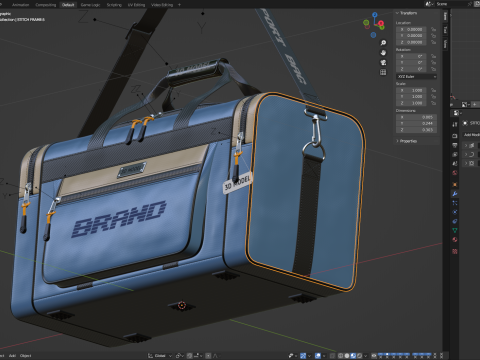Image resolution: width=480 pixels, height=360 pixels.
Task: Open the View Layer properties tab icon
Action: click(x=455, y=154)
